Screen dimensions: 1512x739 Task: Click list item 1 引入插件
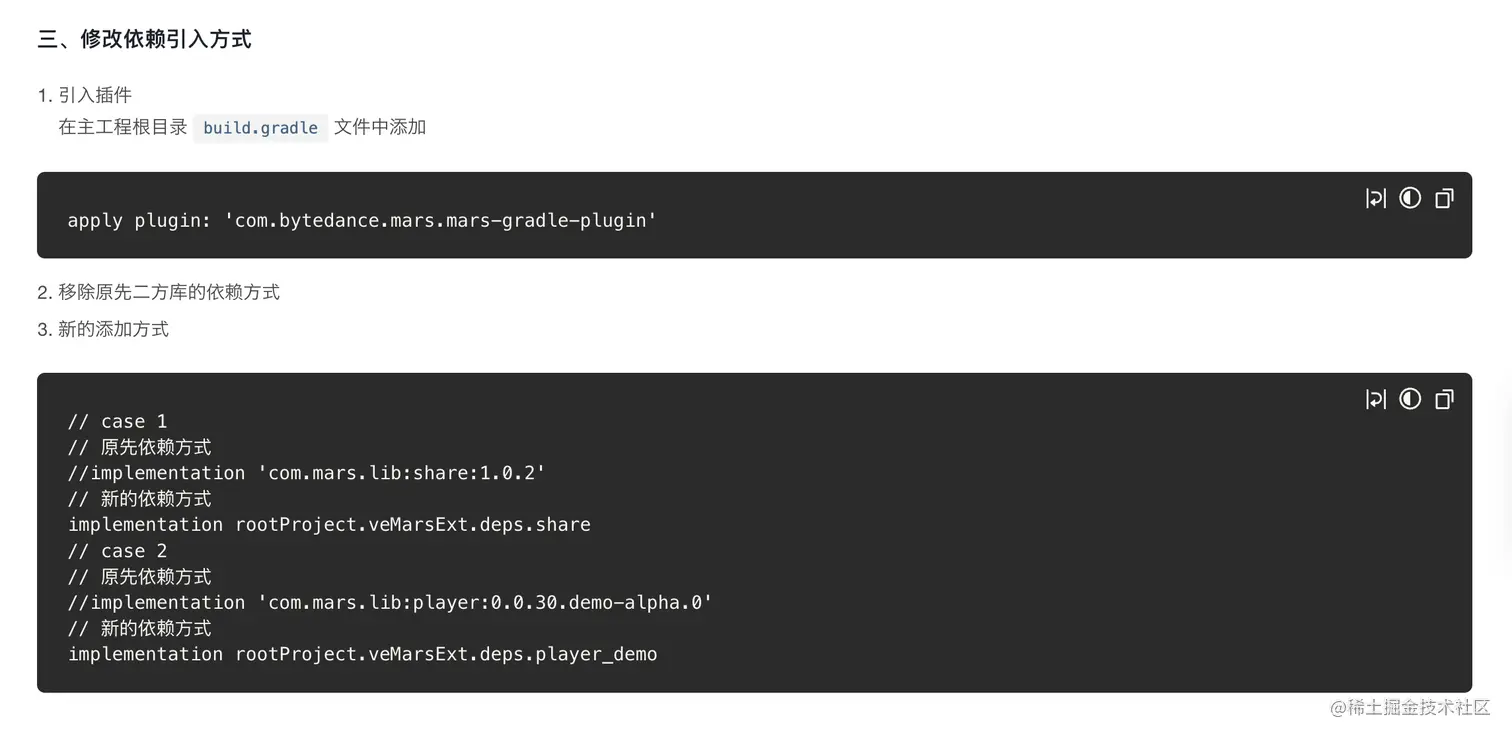click(x=94, y=95)
